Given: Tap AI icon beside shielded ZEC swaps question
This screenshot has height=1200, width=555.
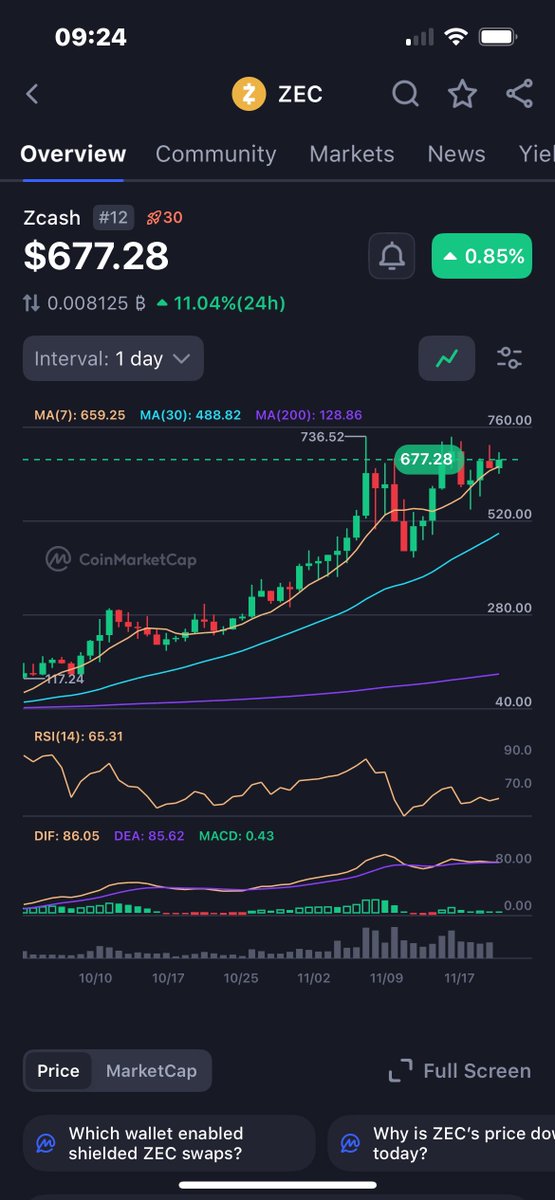Looking at the screenshot, I should [x=45, y=1143].
